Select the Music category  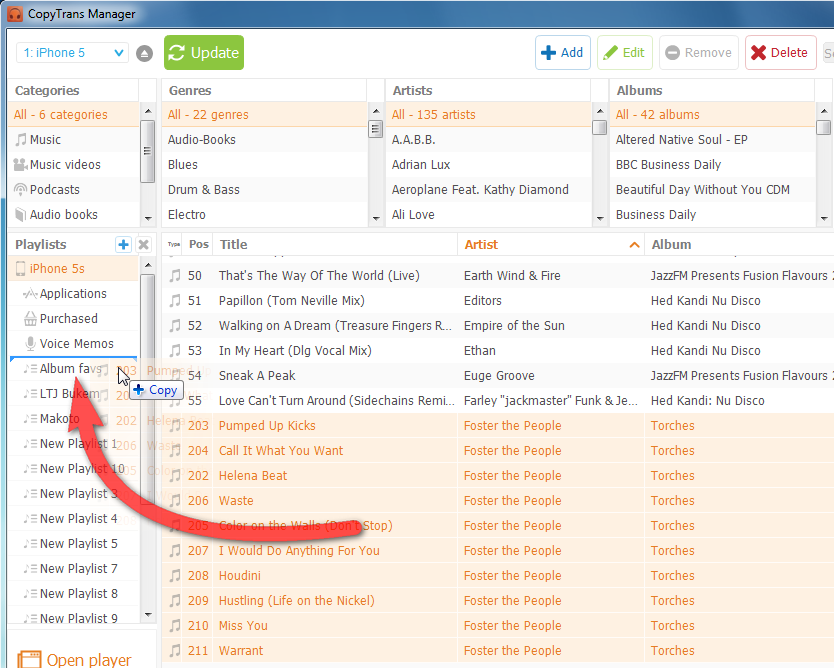tap(73, 140)
